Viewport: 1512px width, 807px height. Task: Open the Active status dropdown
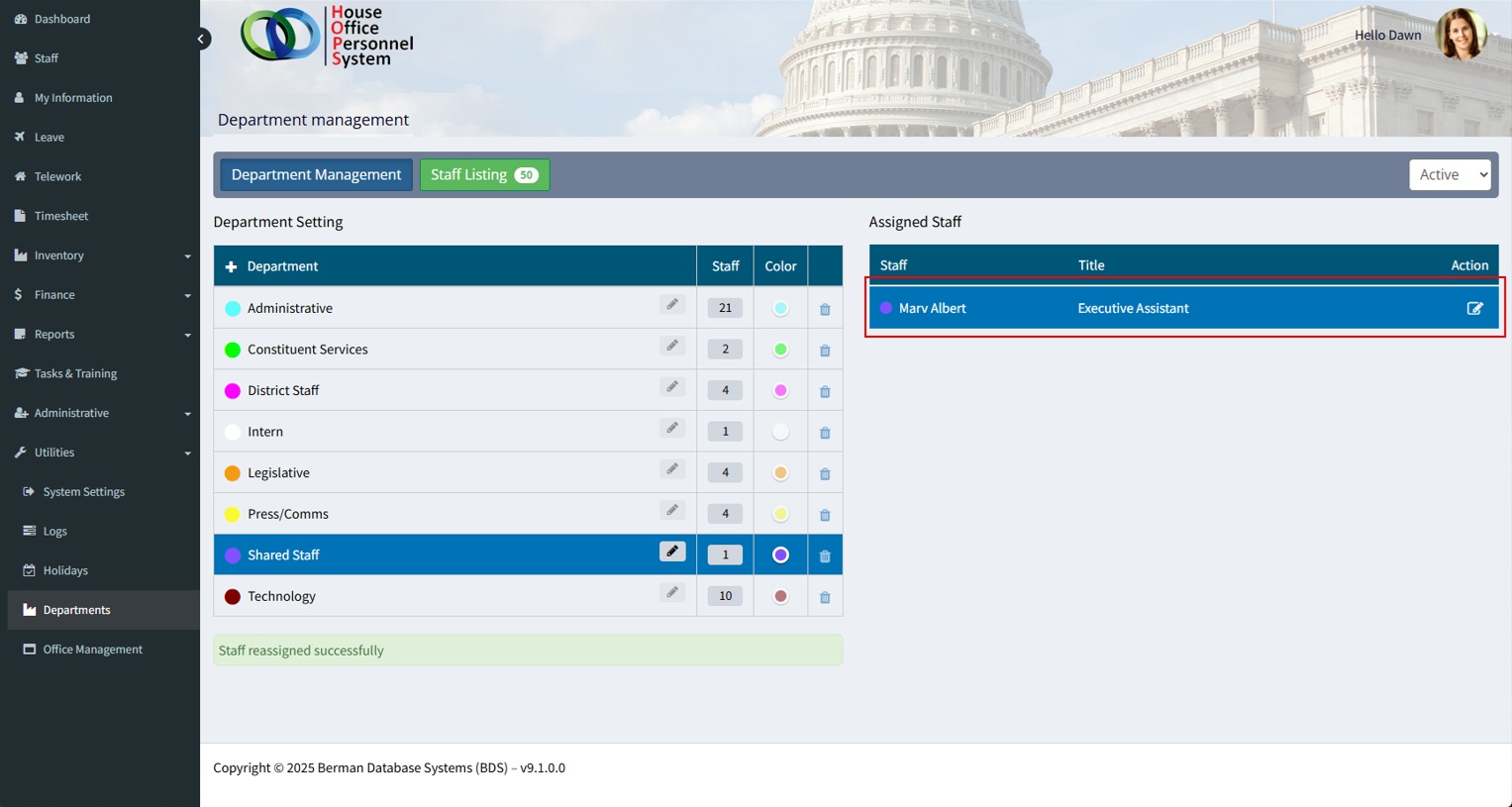[x=1450, y=174]
